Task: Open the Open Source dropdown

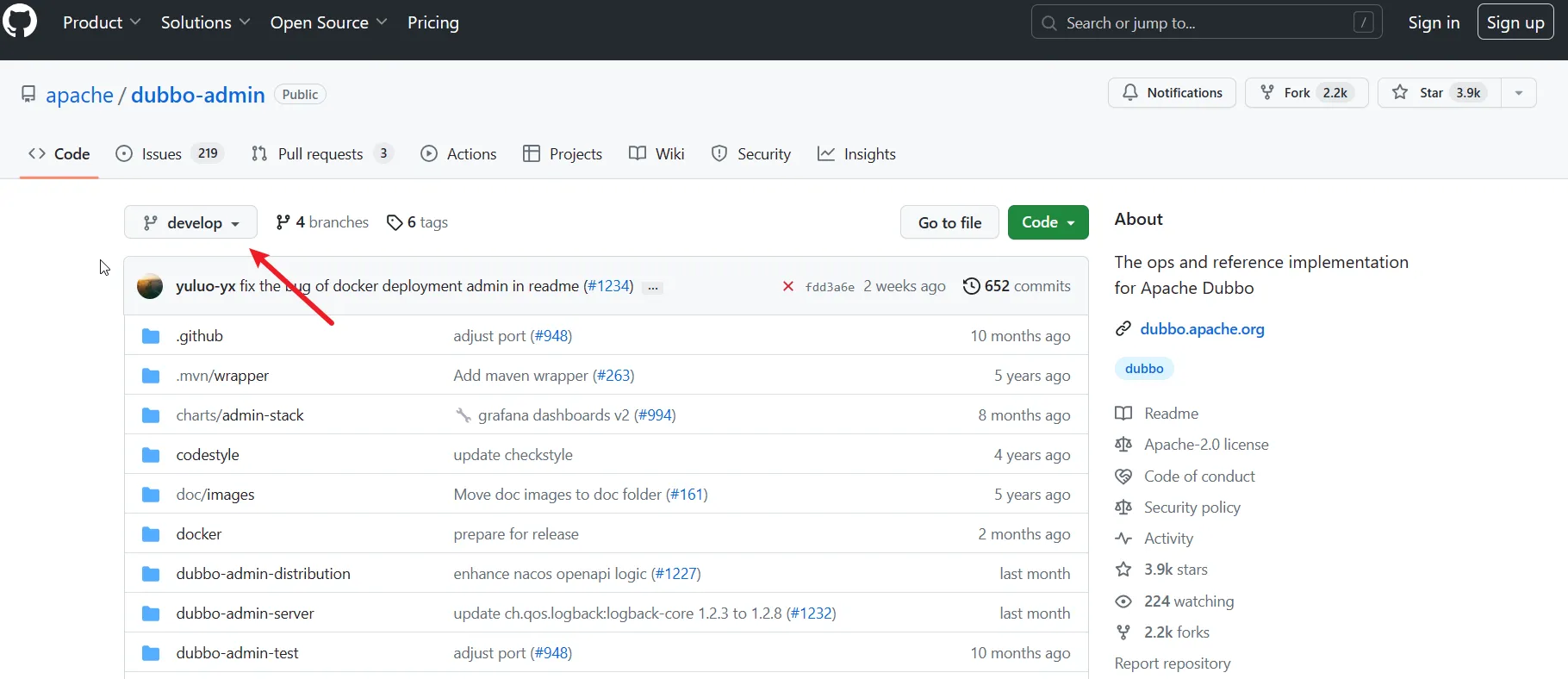Action: coord(328,22)
